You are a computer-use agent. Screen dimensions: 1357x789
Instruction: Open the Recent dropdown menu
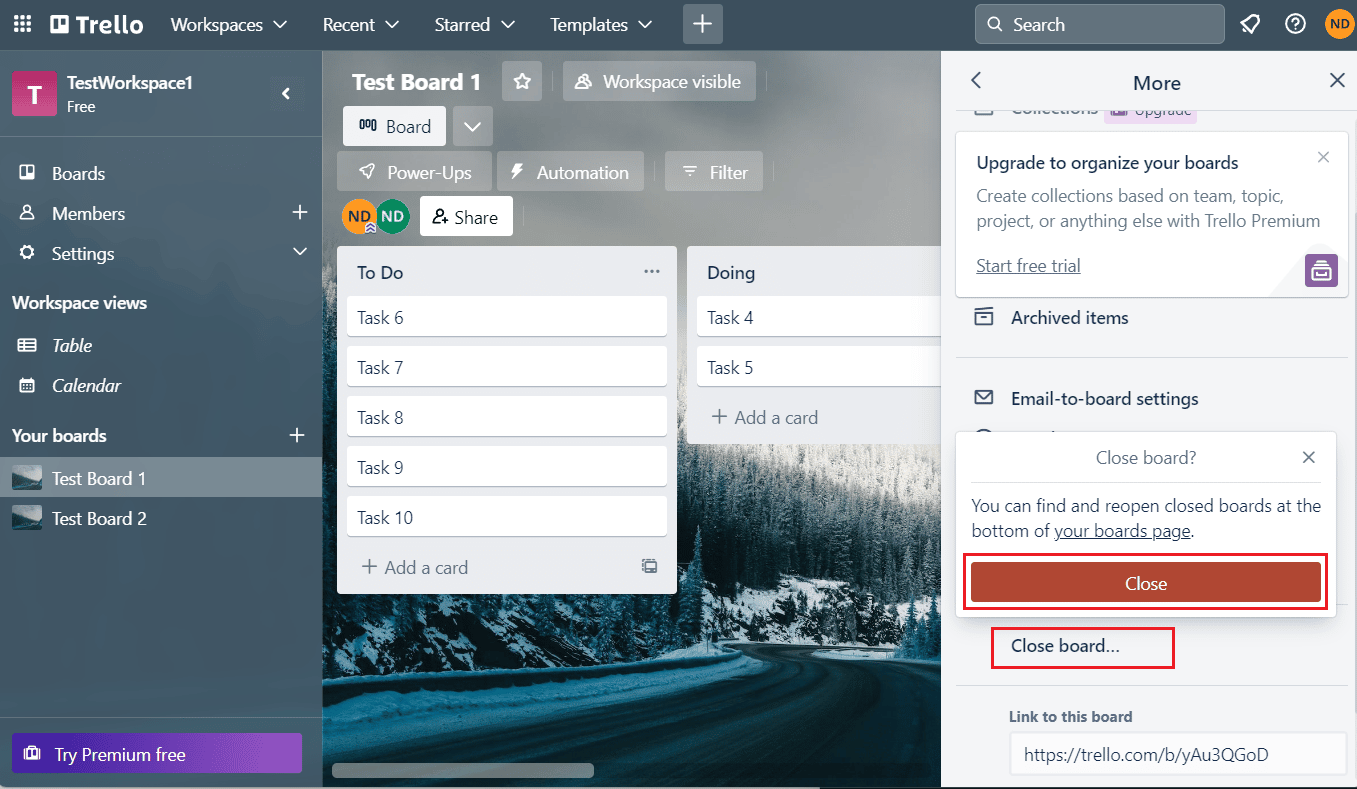(x=361, y=24)
